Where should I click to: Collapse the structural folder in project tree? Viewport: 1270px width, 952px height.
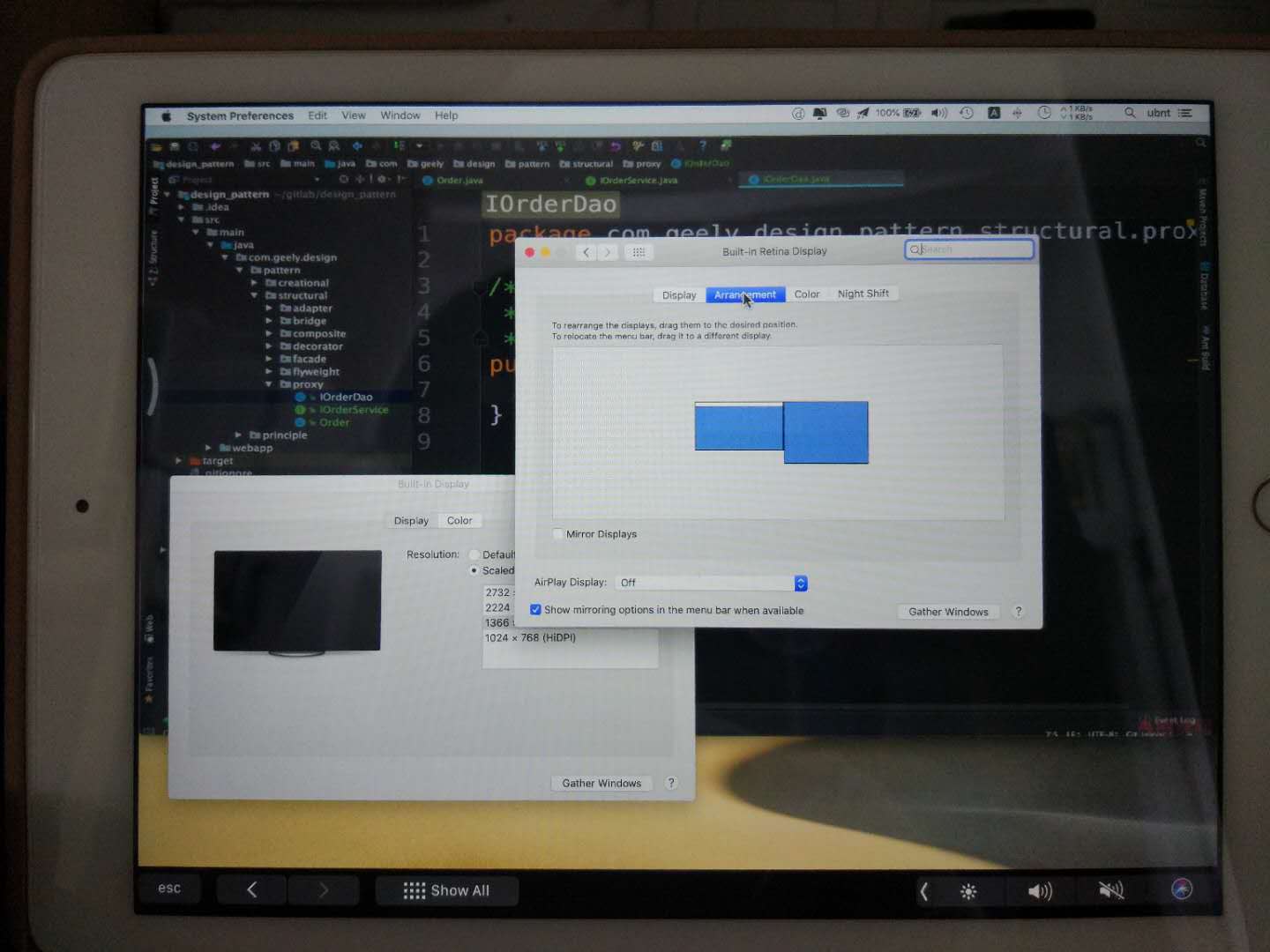click(255, 295)
